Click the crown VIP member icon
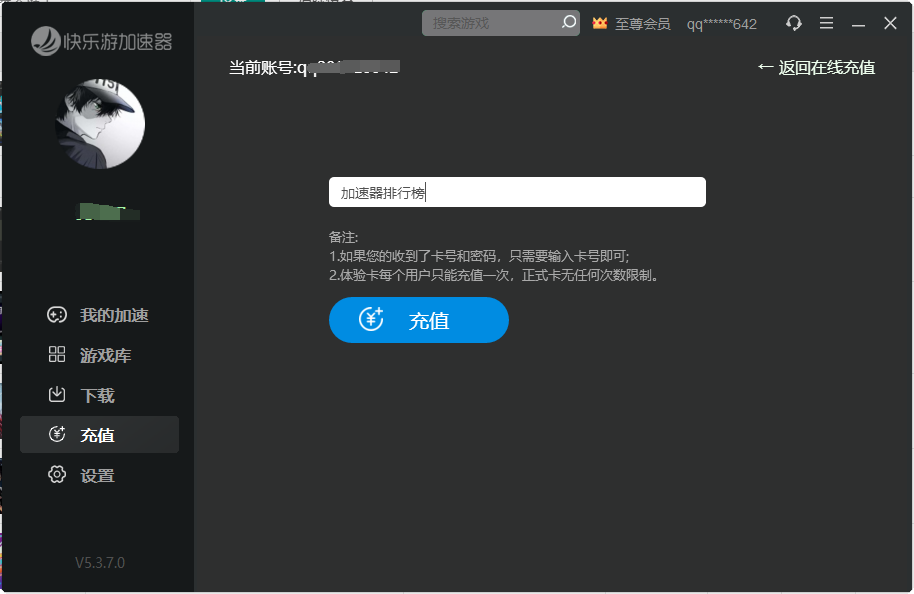The image size is (914, 594). 600,23
